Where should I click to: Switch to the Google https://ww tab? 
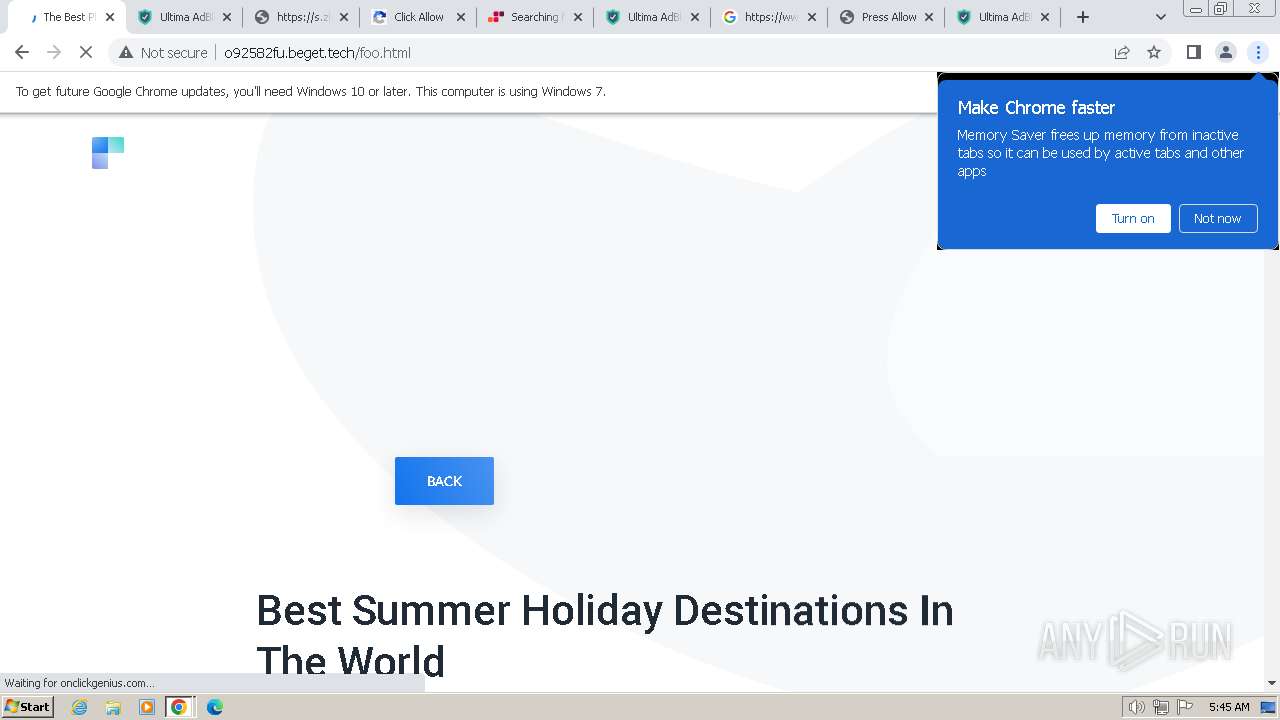click(770, 17)
